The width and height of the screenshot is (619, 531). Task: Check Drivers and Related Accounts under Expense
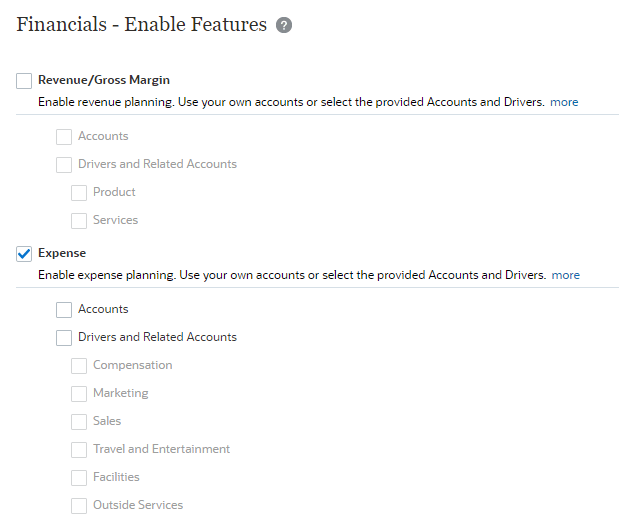(64, 338)
